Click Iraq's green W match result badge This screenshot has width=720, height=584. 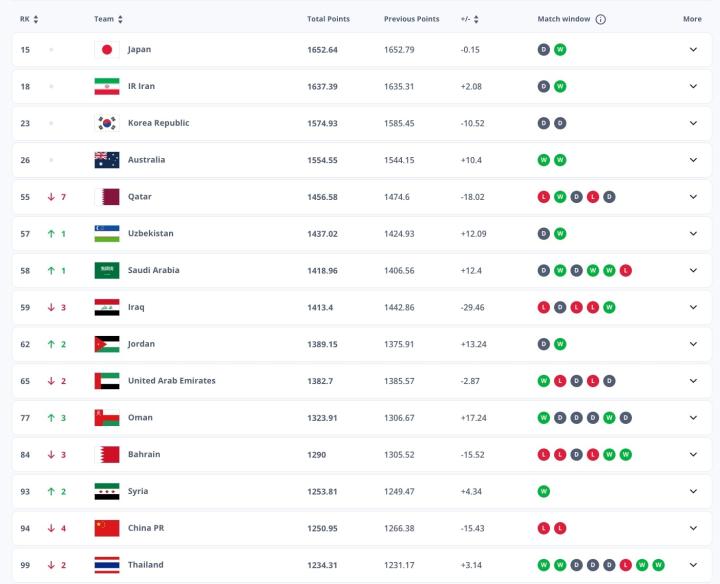(609, 307)
